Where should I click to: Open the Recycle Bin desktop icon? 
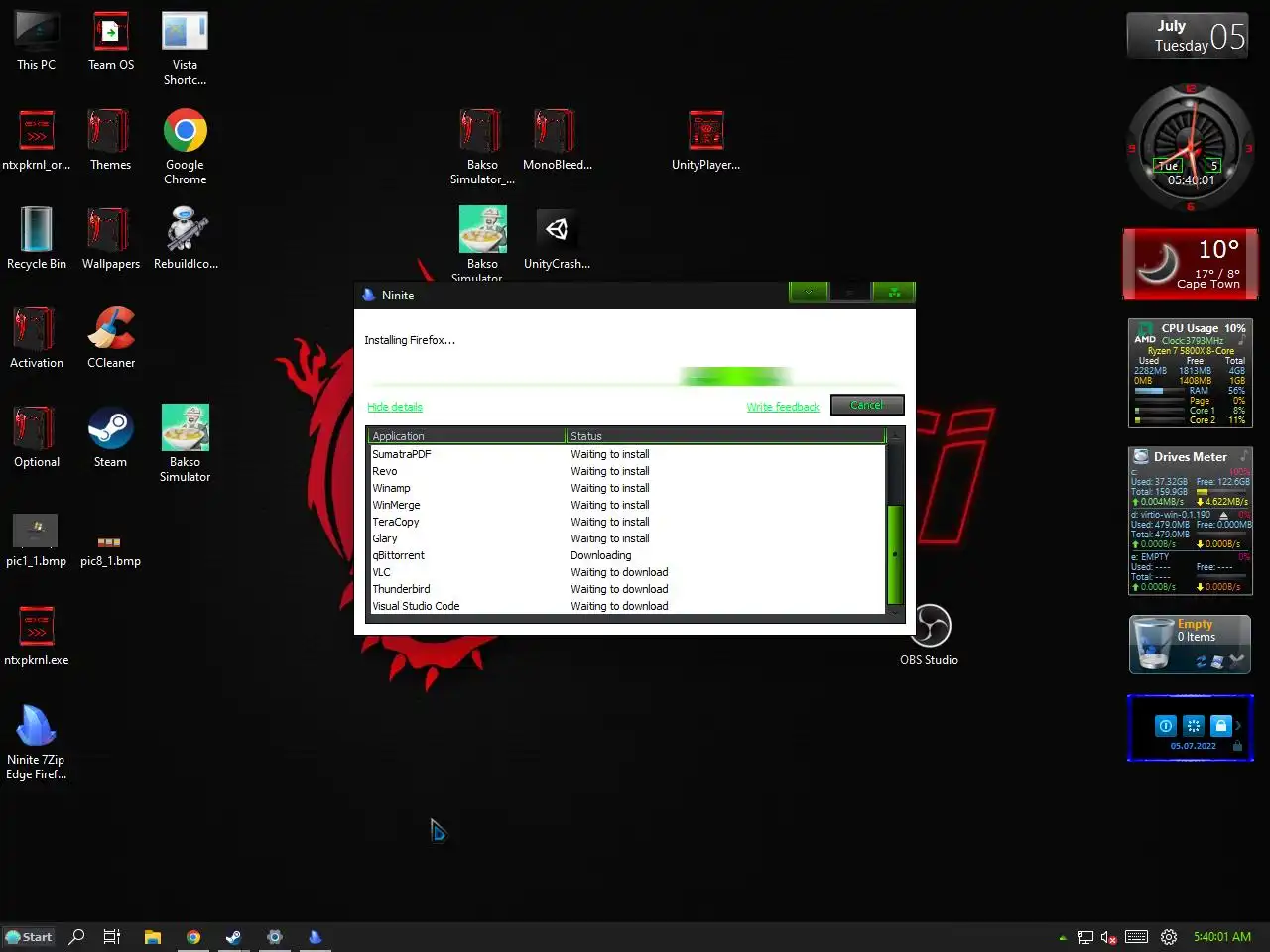(37, 239)
